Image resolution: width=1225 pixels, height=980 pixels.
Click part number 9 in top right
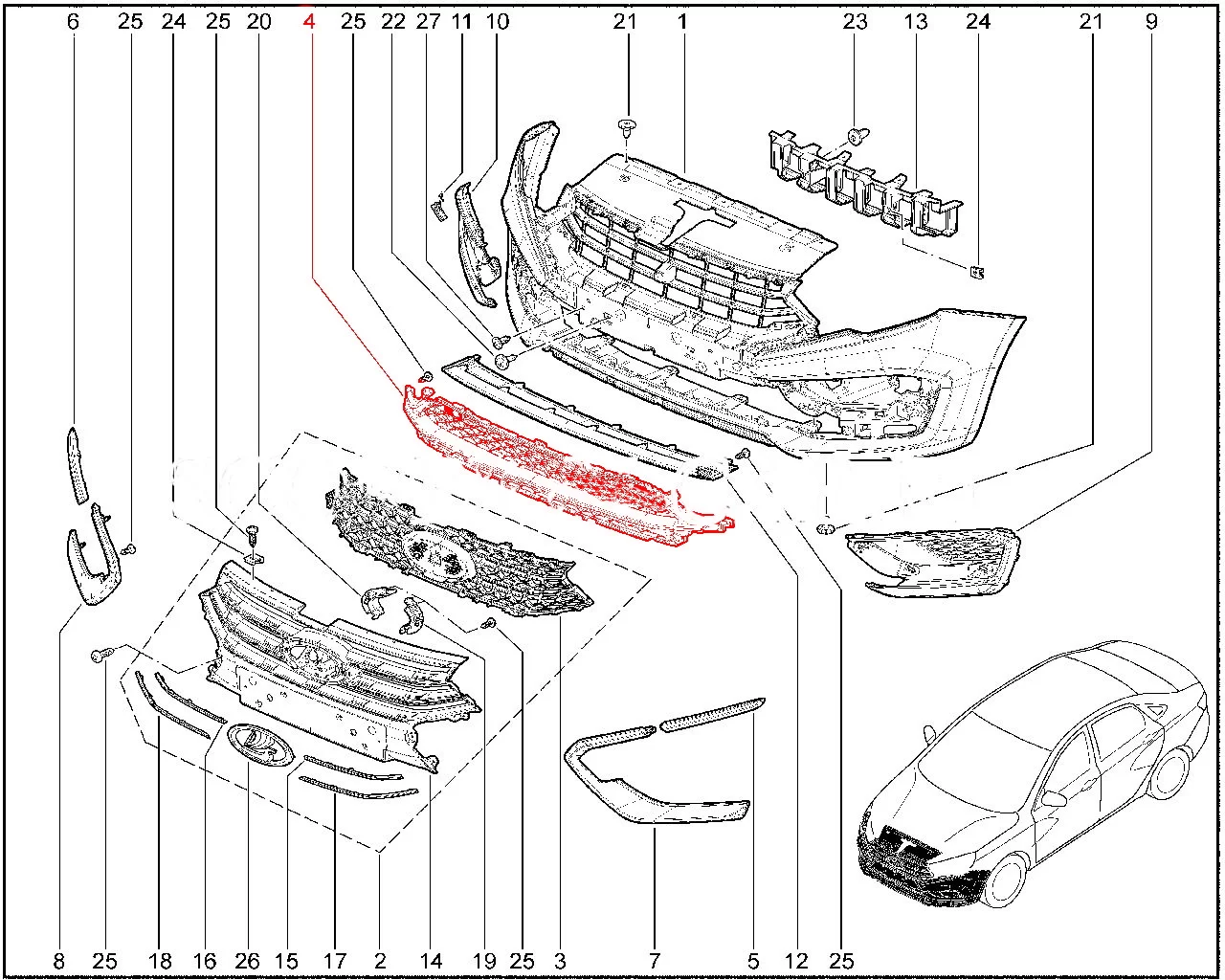pyautogui.click(x=1150, y=21)
